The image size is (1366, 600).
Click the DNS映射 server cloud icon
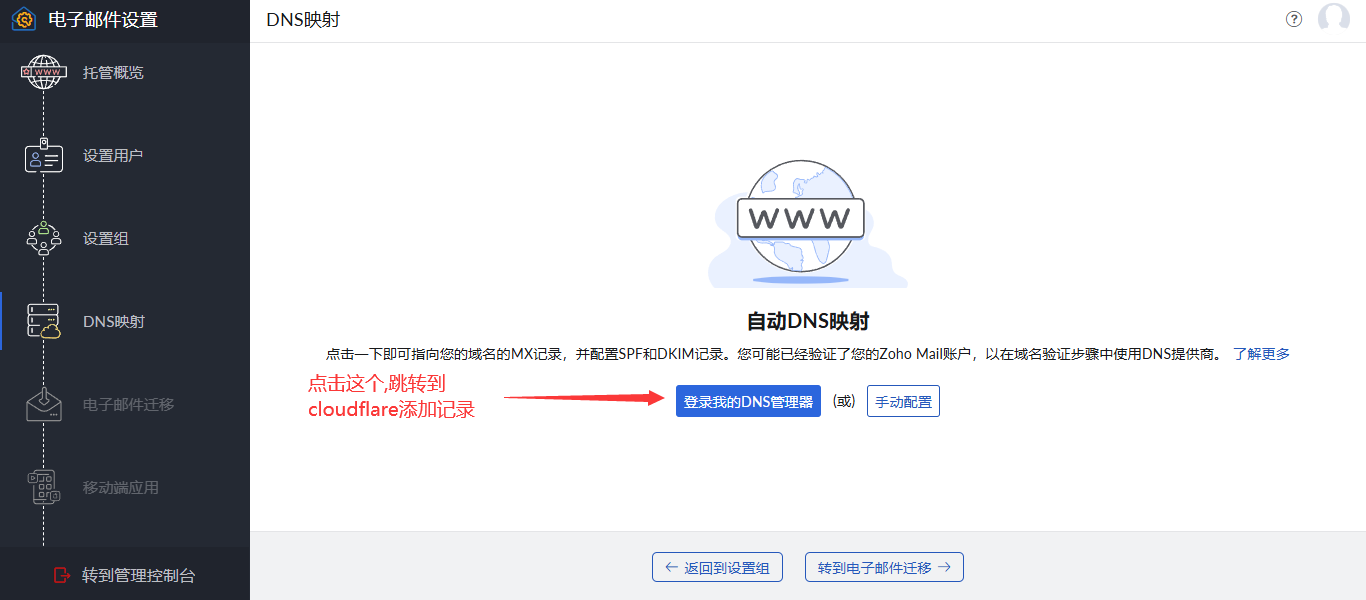43,321
